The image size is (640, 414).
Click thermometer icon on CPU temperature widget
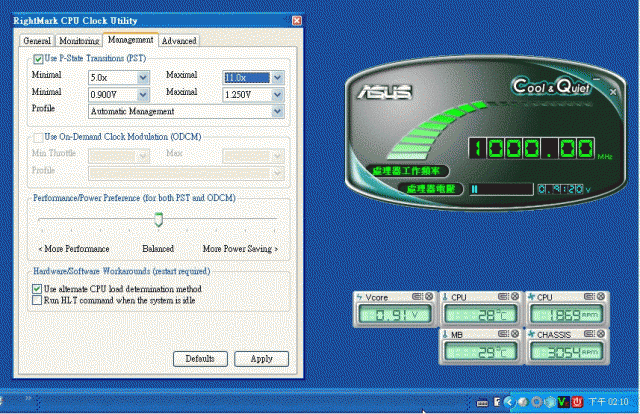445,297
